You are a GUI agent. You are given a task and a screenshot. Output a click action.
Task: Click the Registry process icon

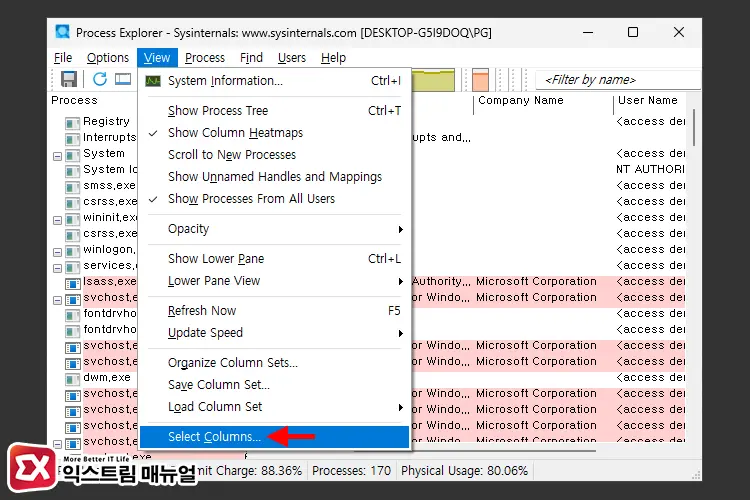pos(72,123)
